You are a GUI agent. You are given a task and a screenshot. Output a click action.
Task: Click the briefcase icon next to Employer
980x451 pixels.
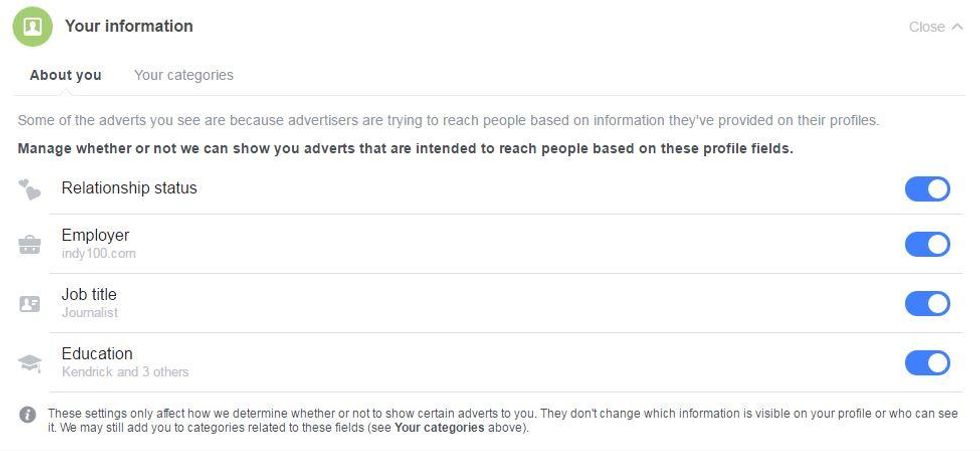point(29,244)
